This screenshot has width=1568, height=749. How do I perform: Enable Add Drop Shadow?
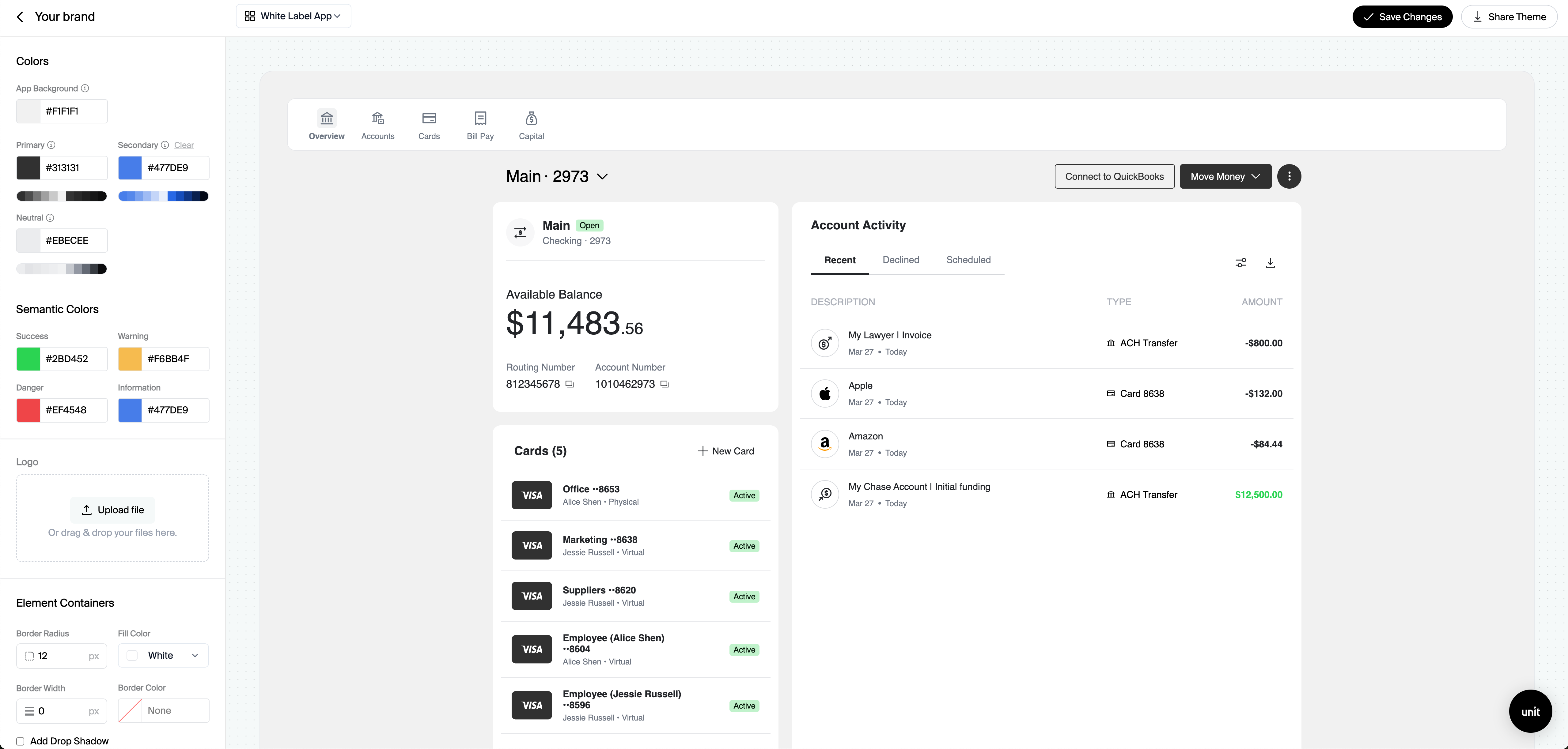click(20, 741)
